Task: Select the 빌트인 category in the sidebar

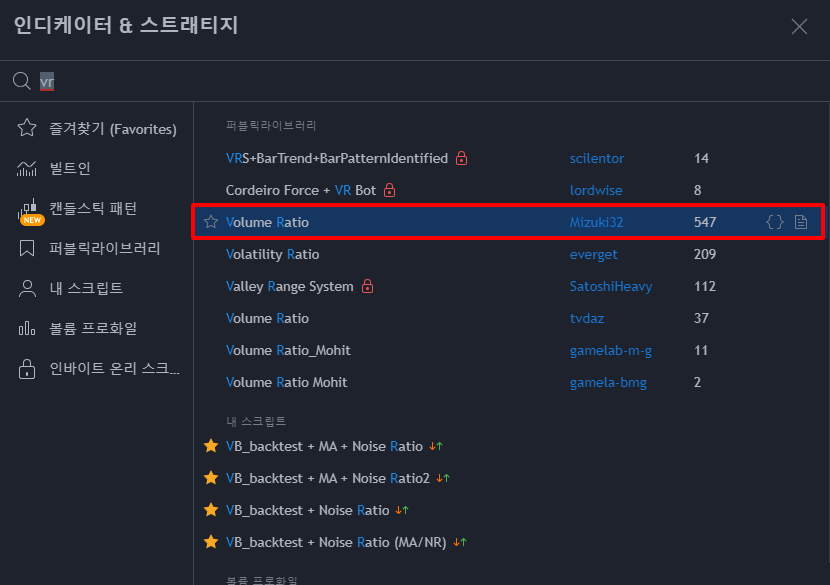Action: pos(70,169)
